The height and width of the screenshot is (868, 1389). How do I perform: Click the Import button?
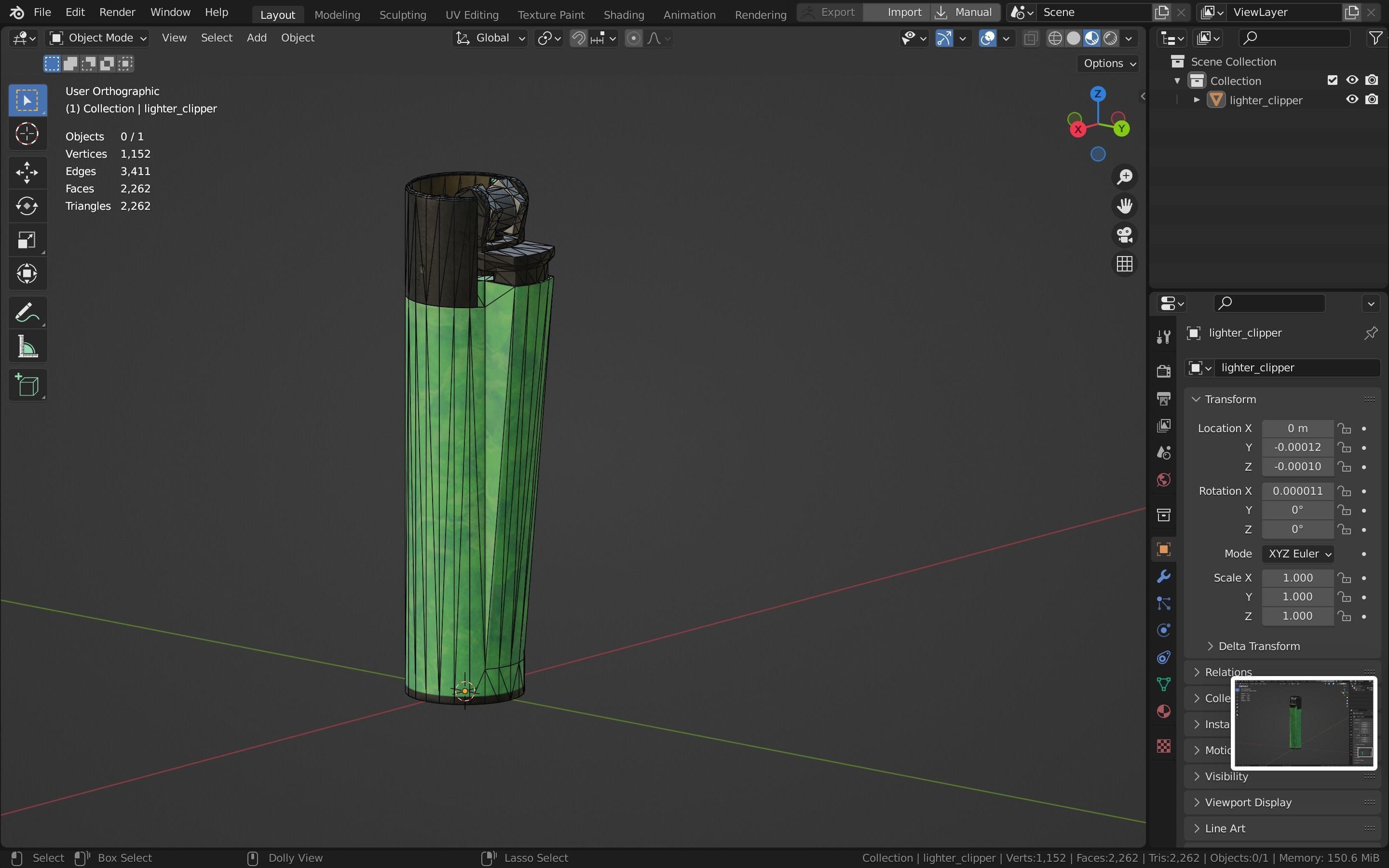point(897,12)
